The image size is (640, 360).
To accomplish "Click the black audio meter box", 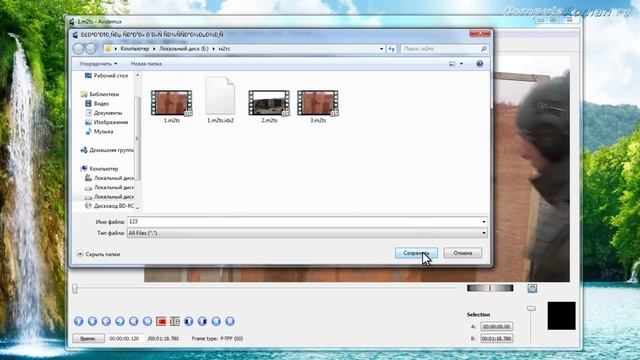I will coord(561,316).
